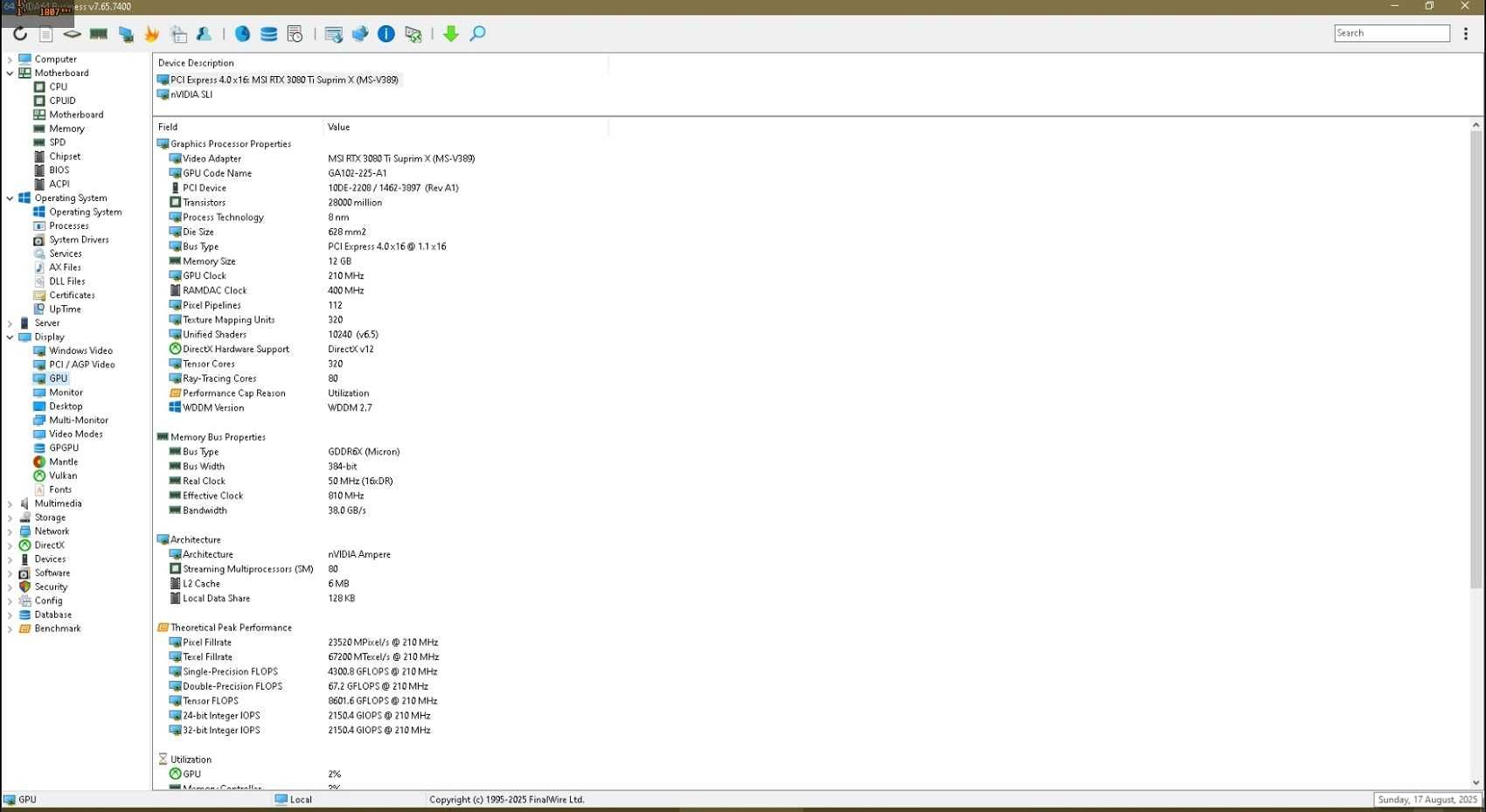Screen dimensions: 1486x812
Task: Select CPU in the sidebar tree
Action: [x=58, y=87]
